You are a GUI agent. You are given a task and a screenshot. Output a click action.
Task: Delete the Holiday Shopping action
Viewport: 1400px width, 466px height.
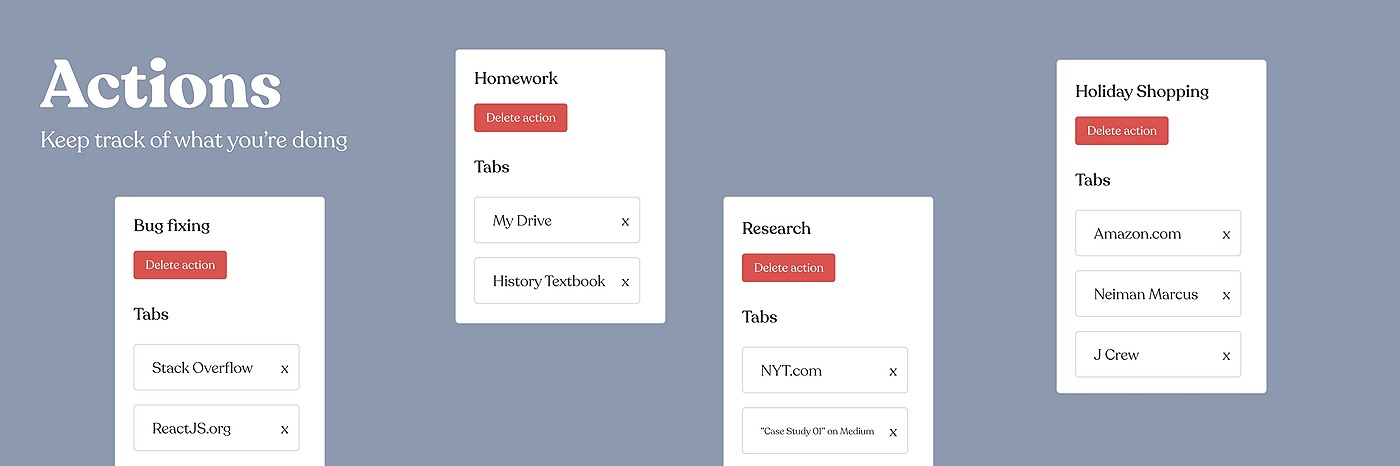(1122, 131)
